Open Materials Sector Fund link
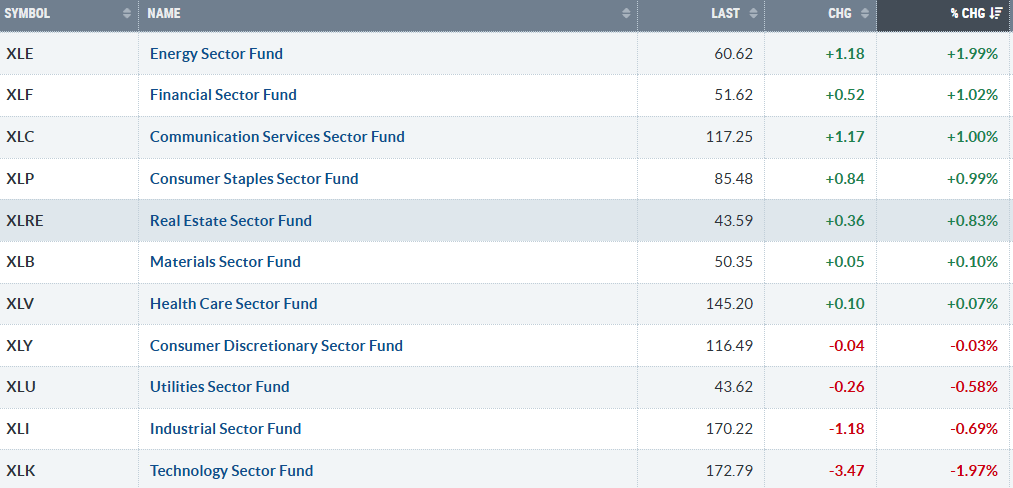The height and width of the screenshot is (488, 1013). (225, 262)
